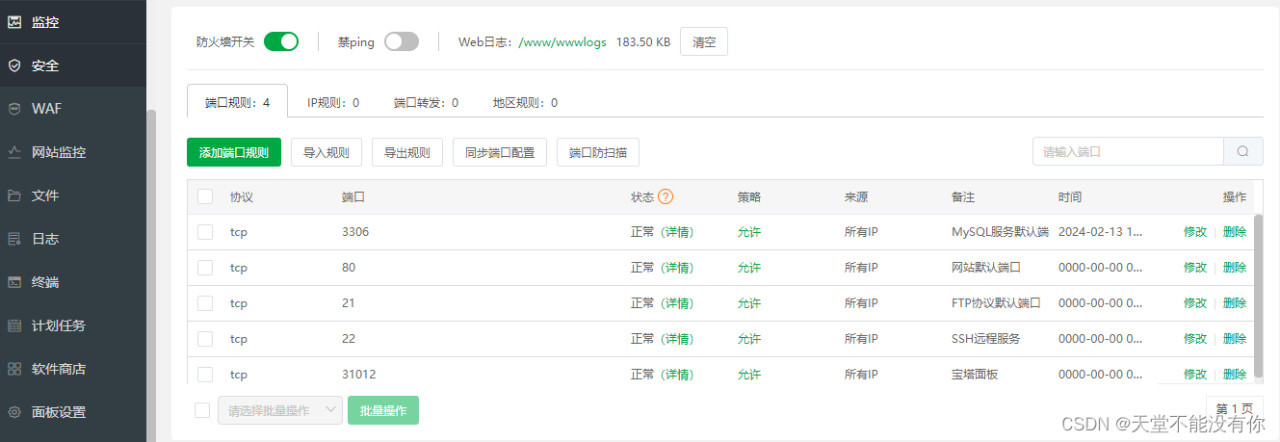Viewport: 1280px width, 442px height.
Task: Click 修改 for port 3306
Action: tap(1195, 232)
